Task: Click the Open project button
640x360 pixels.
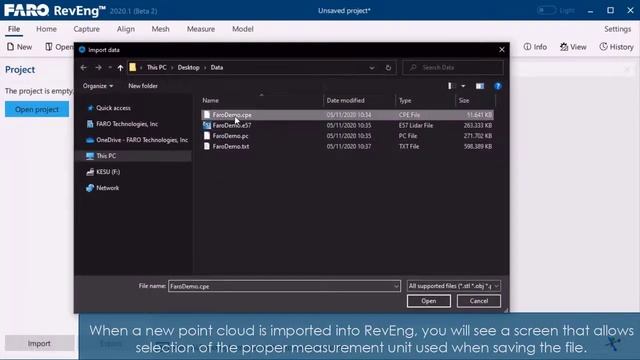Action: [37, 109]
